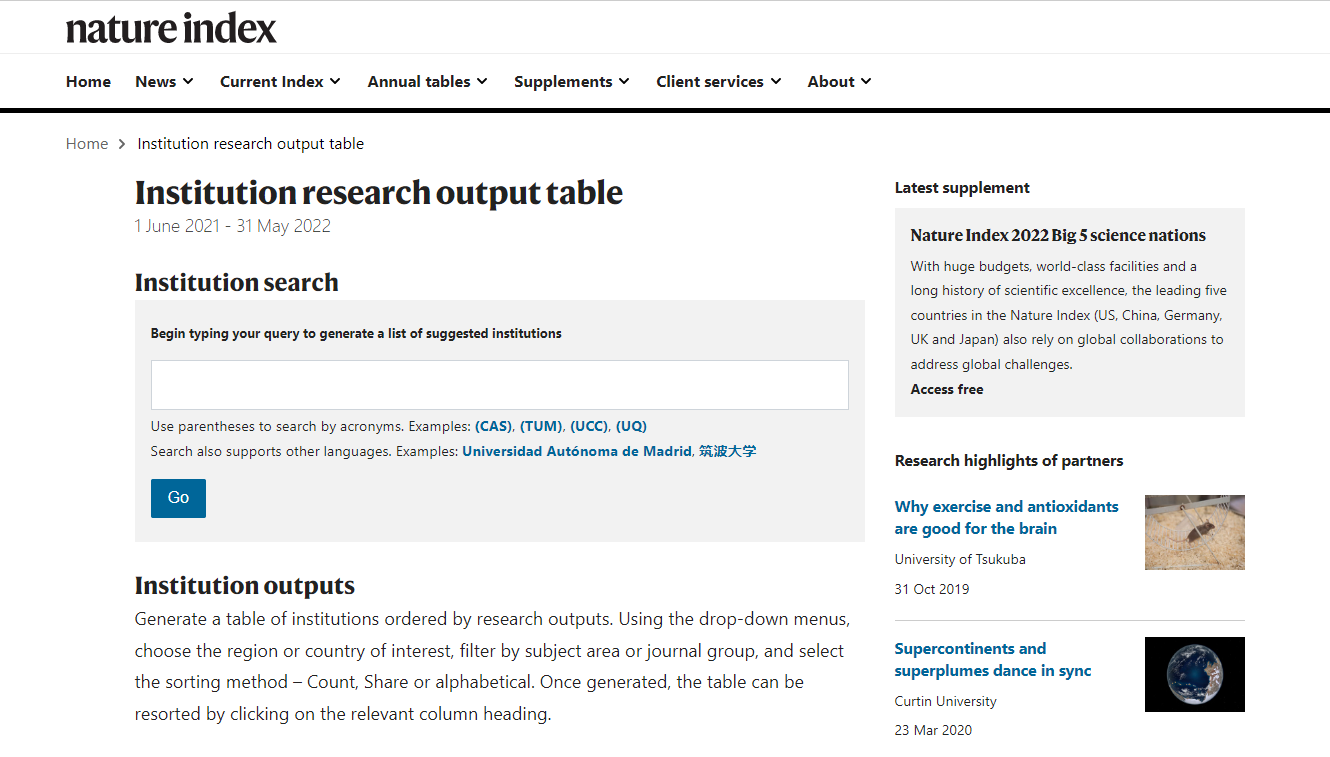Select the (UCC) acronym example
Screen dimensions: 1330x757
coord(589,426)
